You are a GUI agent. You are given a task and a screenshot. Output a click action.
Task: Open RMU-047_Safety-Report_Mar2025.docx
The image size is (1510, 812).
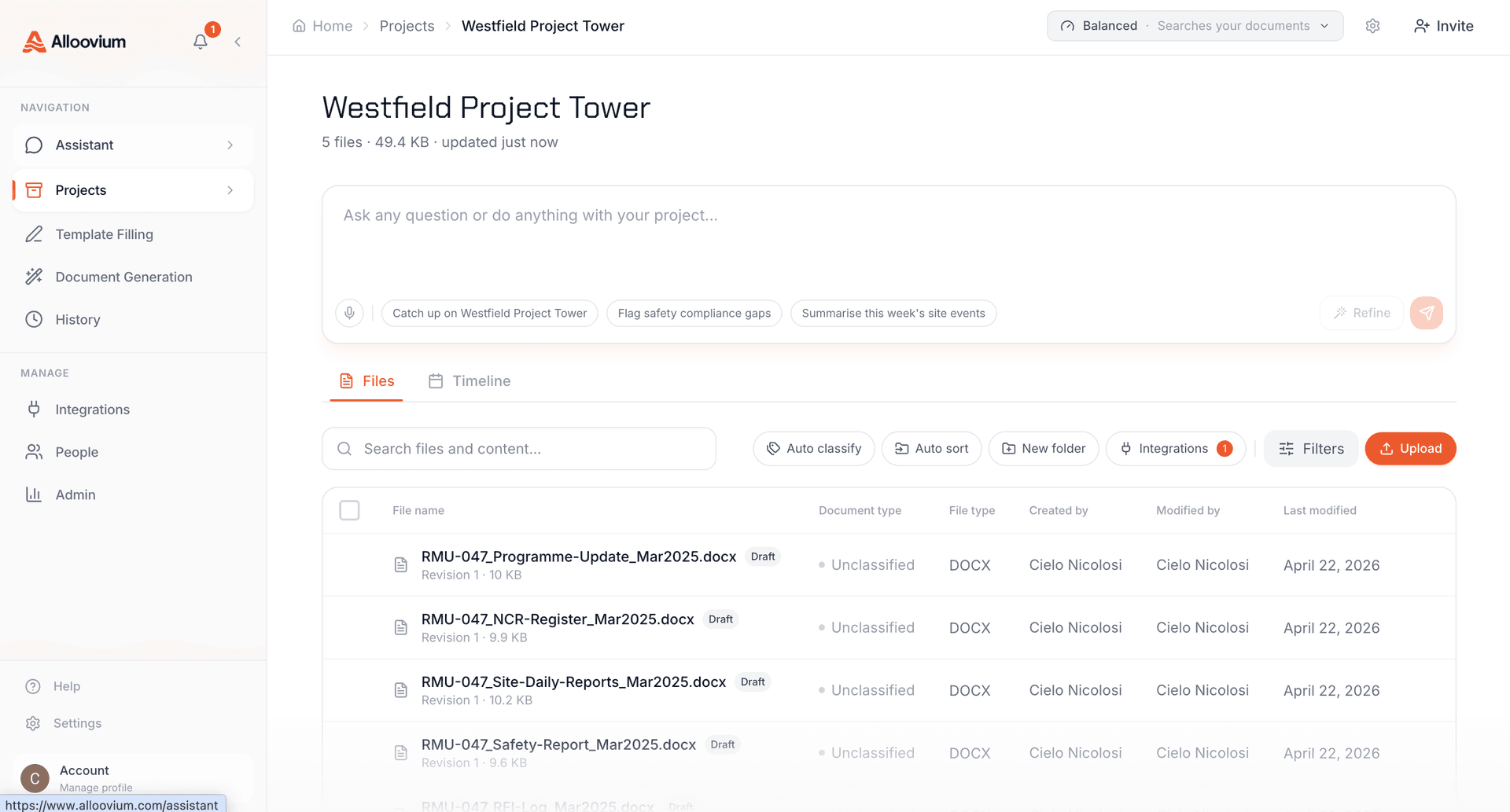tap(558, 744)
